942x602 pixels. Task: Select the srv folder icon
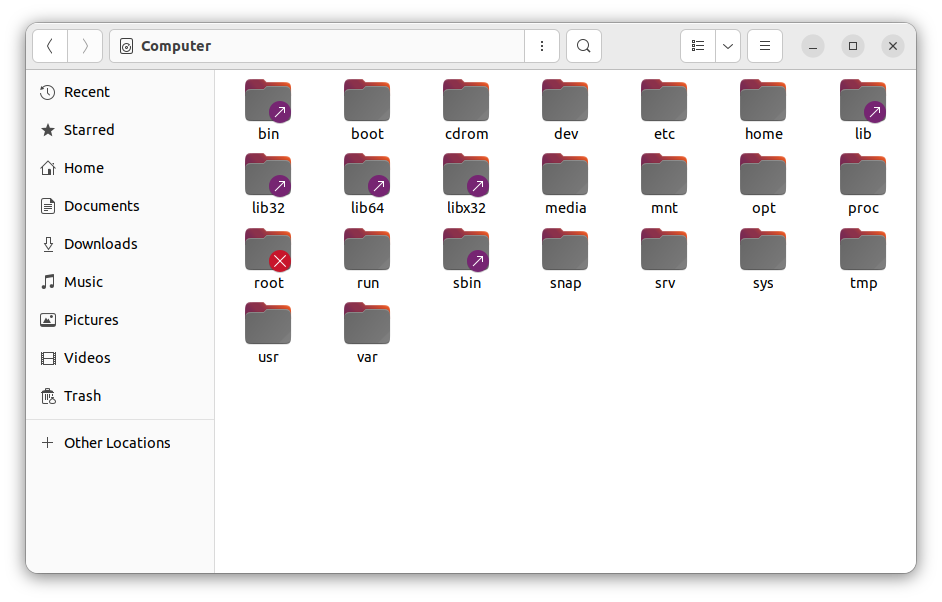[x=664, y=250]
